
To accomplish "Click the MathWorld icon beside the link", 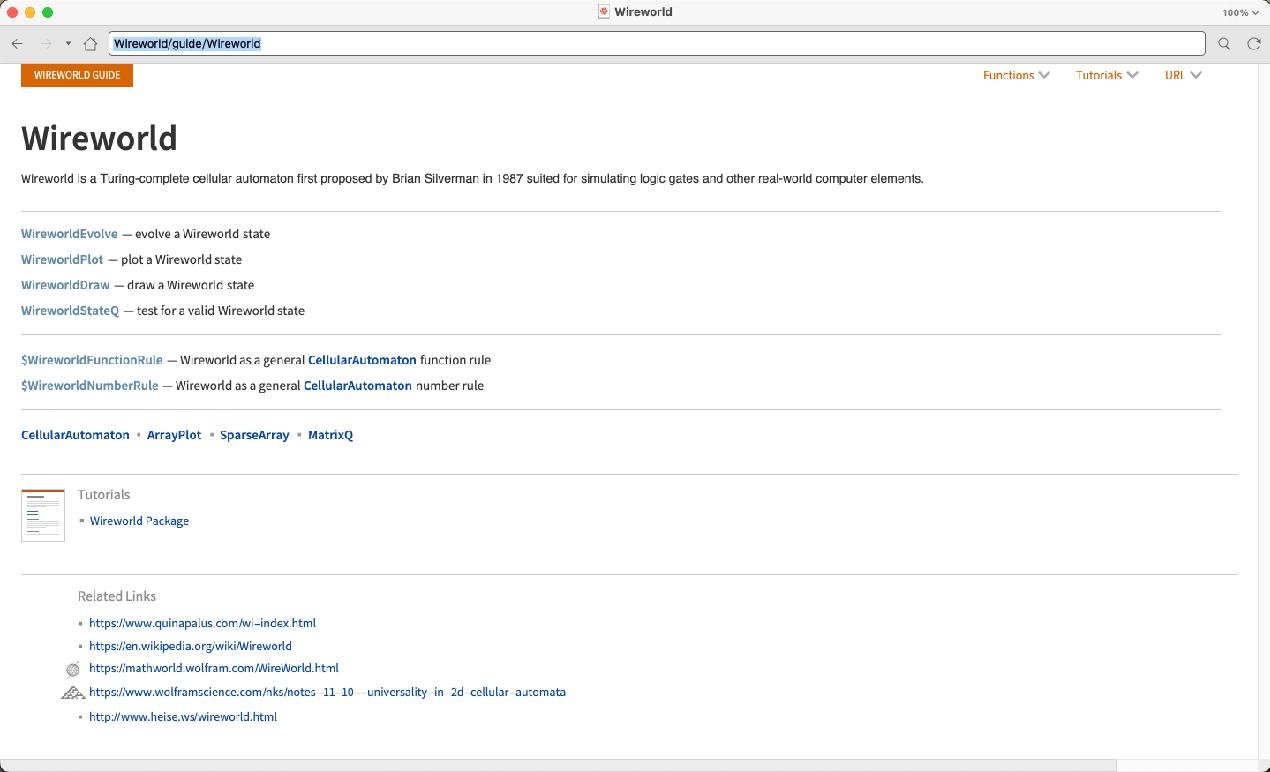I will click(x=73, y=669).
